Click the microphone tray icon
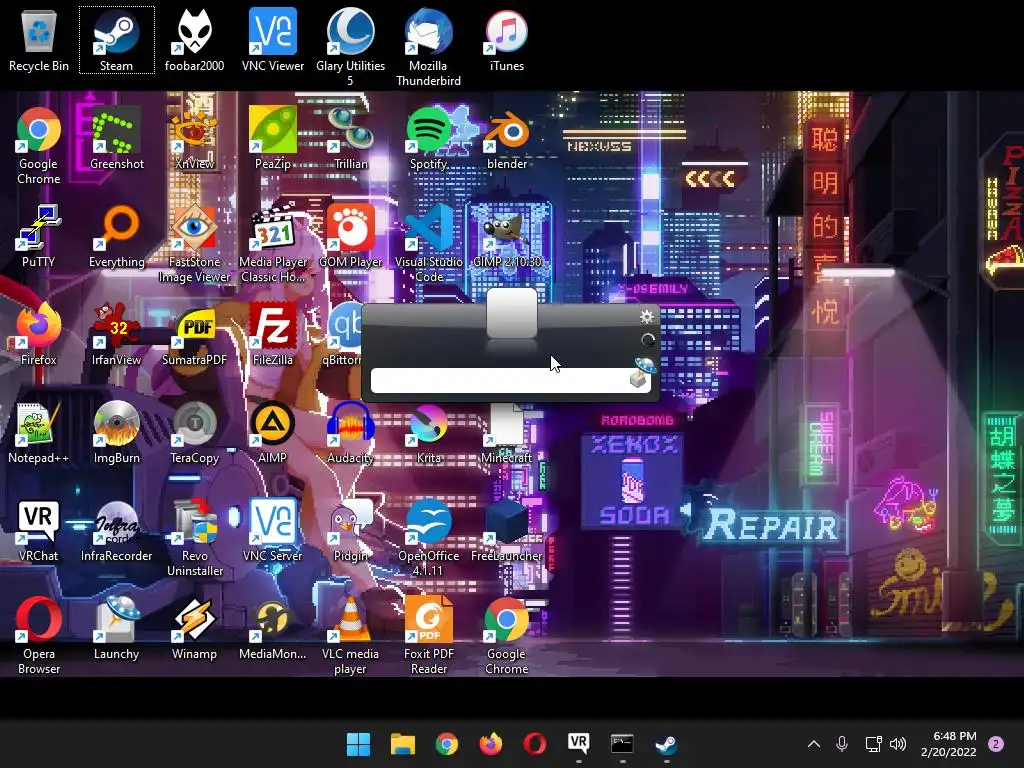The image size is (1024, 768). (x=842, y=744)
